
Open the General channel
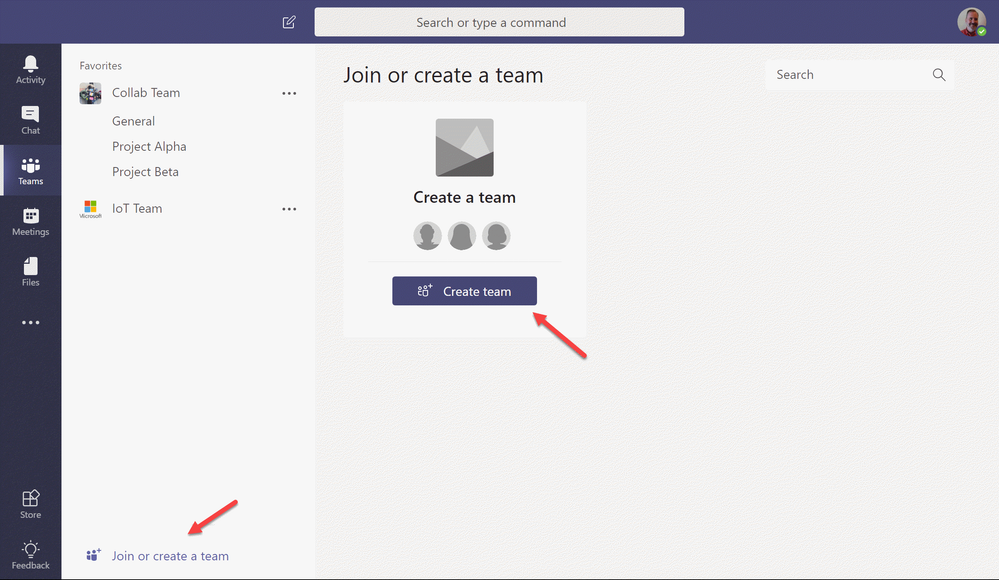click(133, 121)
